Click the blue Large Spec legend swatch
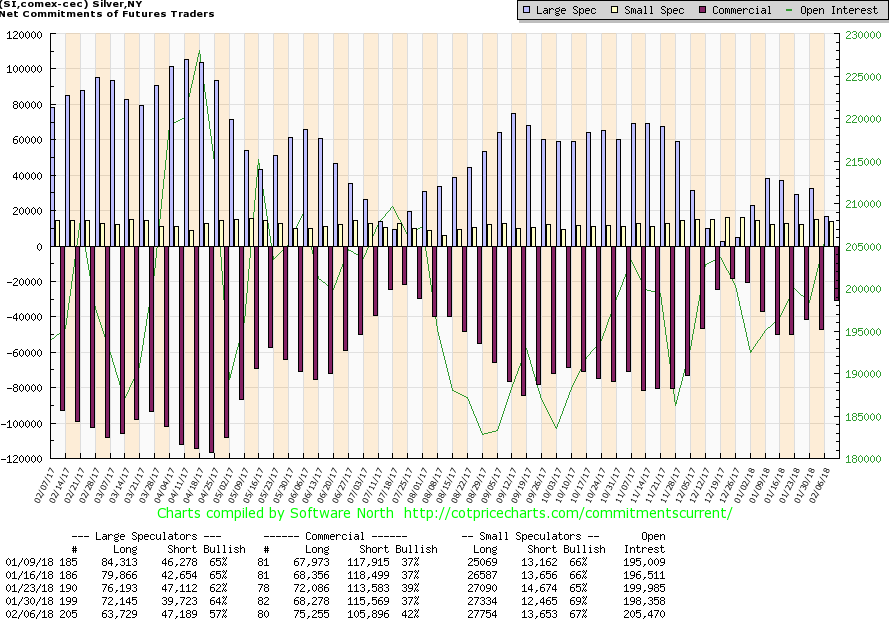This screenshot has width=889, height=620. 527,10
